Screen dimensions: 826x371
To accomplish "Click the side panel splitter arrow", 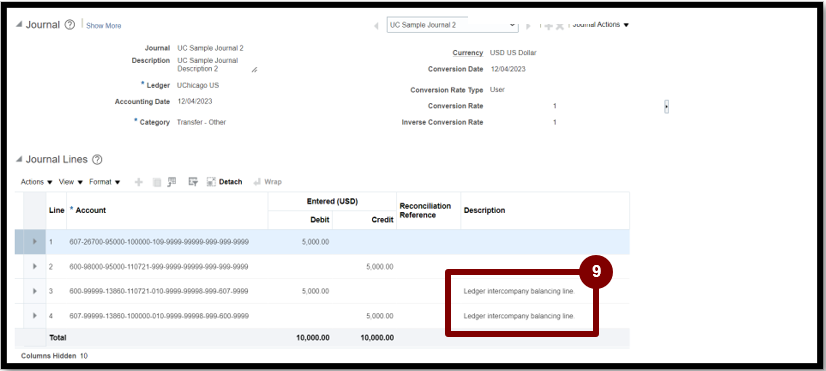I will pyautogui.click(x=666, y=106).
